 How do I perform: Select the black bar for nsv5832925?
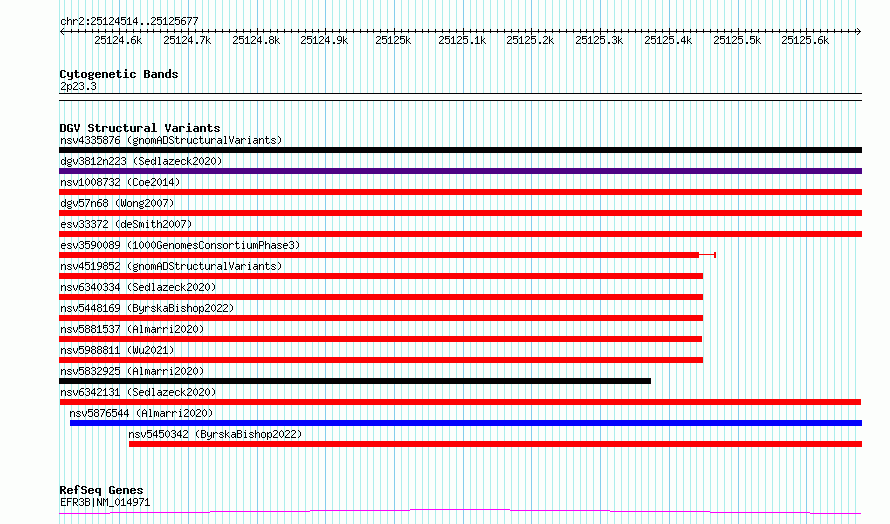(x=355, y=381)
